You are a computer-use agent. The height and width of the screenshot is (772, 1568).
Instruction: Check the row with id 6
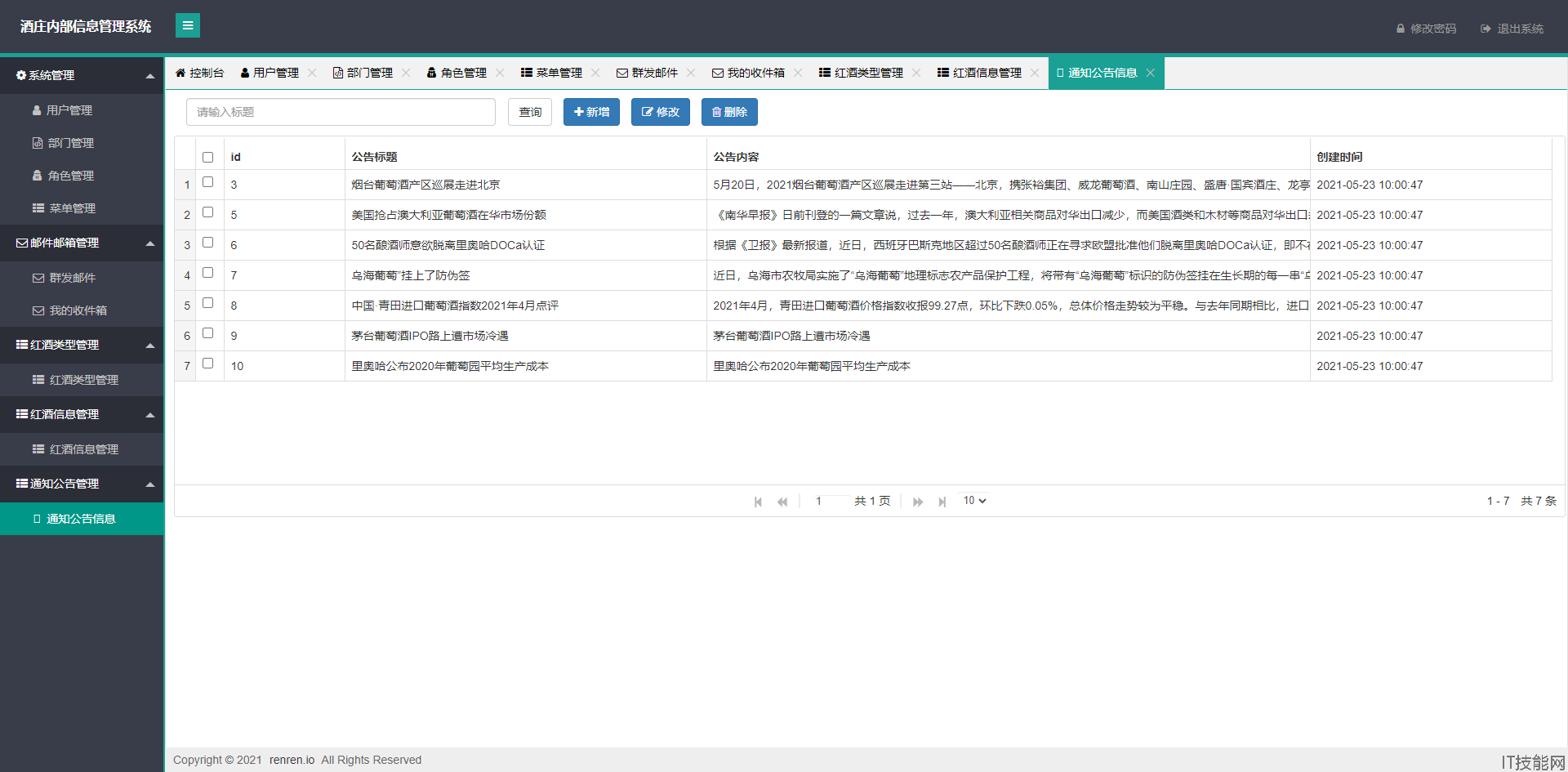[x=208, y=243]
